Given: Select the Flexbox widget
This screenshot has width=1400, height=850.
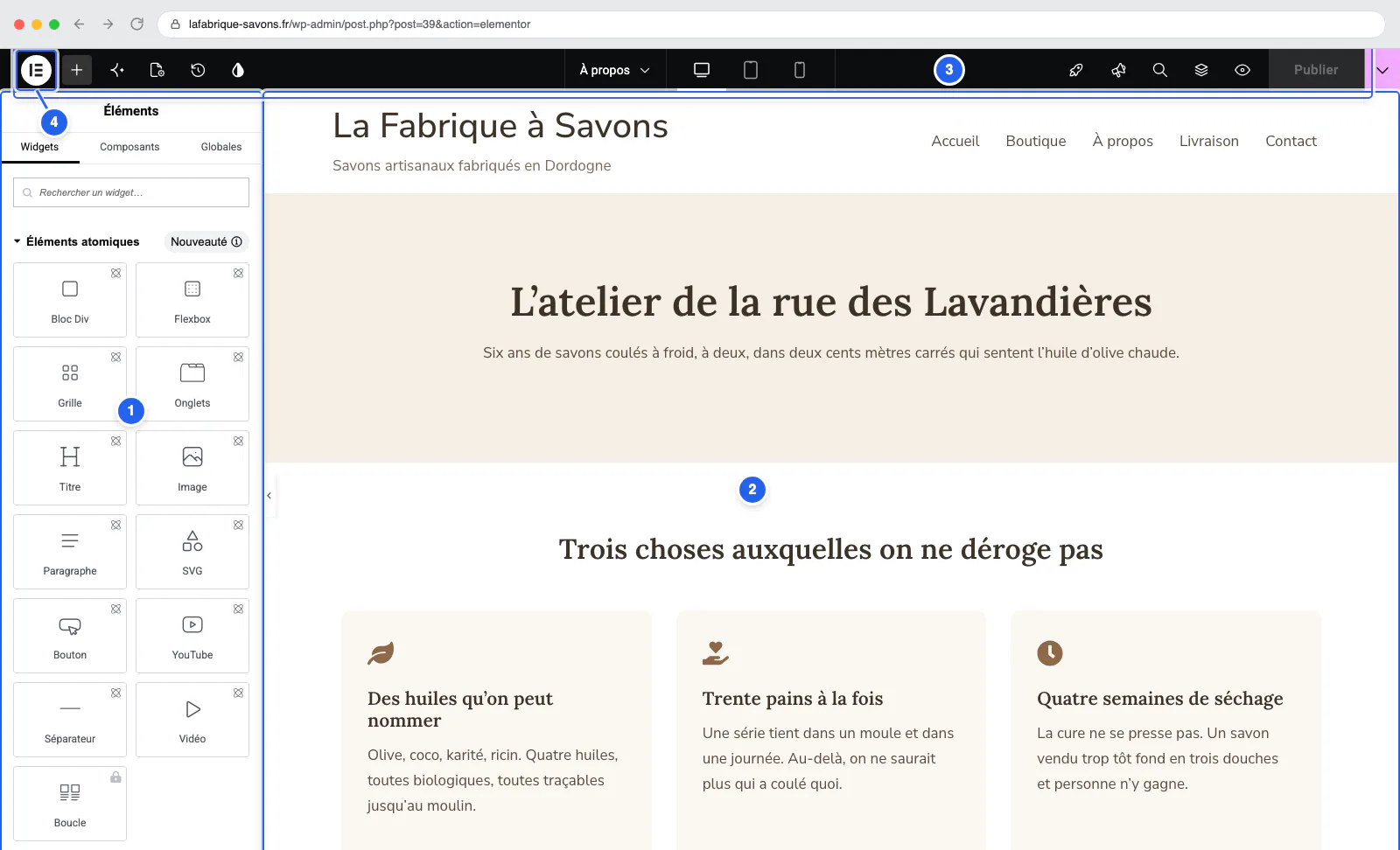Looking at the screenshot, I should [x=192, y=300].
